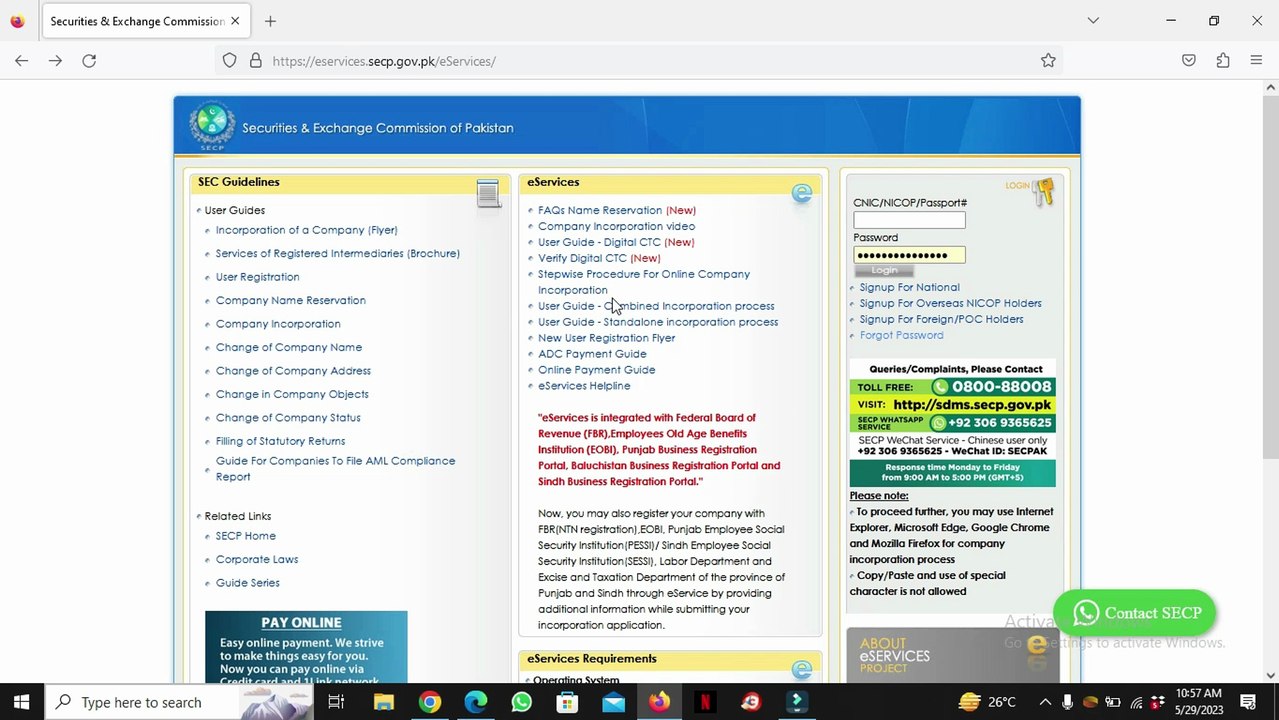Open Change of Company Name guide
Viewport: 1279px width, 720px height.
pyautogui.click(x=289, y=347)
